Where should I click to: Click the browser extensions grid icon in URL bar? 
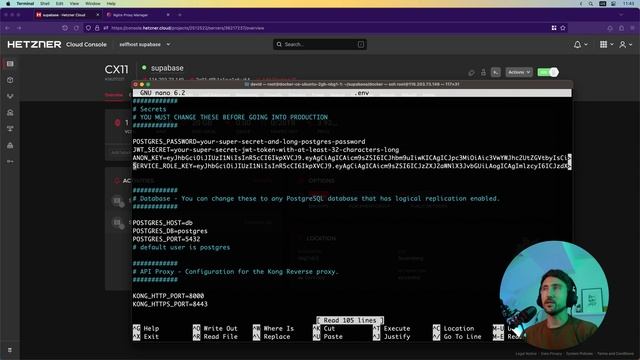pos(554,28)
